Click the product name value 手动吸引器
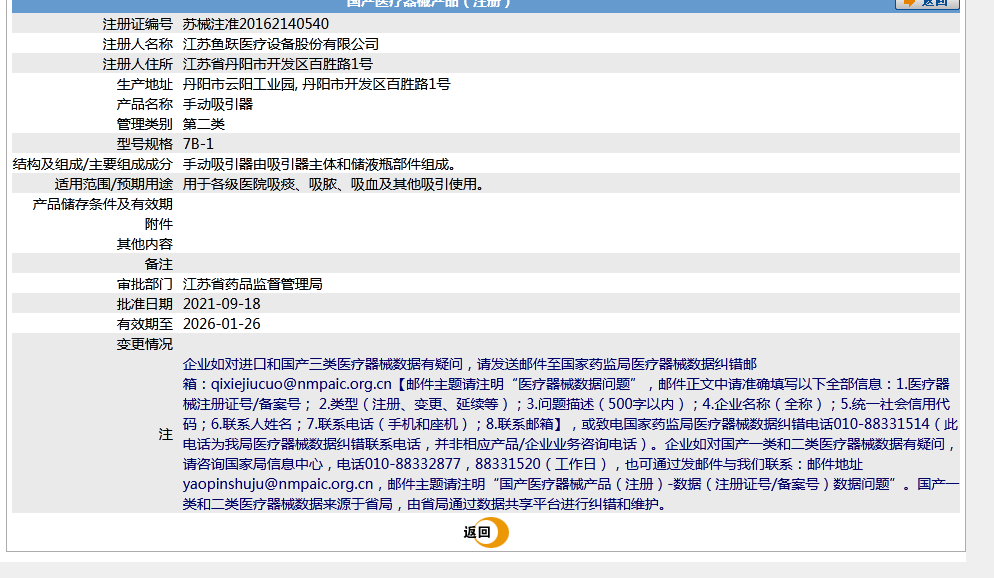994x578 pixels. [217, 104]
